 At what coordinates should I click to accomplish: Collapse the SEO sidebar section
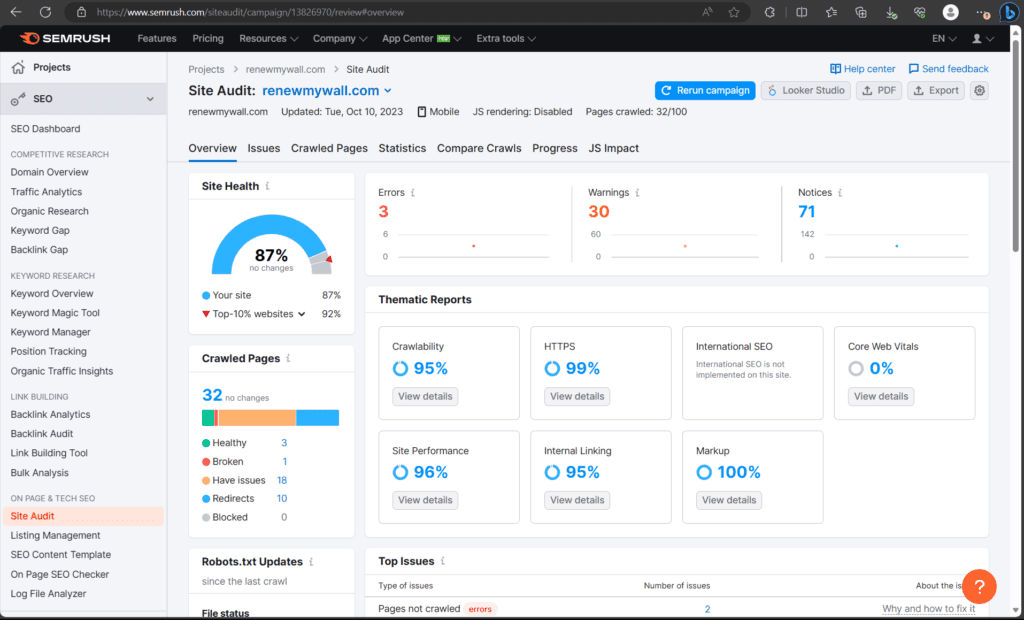150,99
